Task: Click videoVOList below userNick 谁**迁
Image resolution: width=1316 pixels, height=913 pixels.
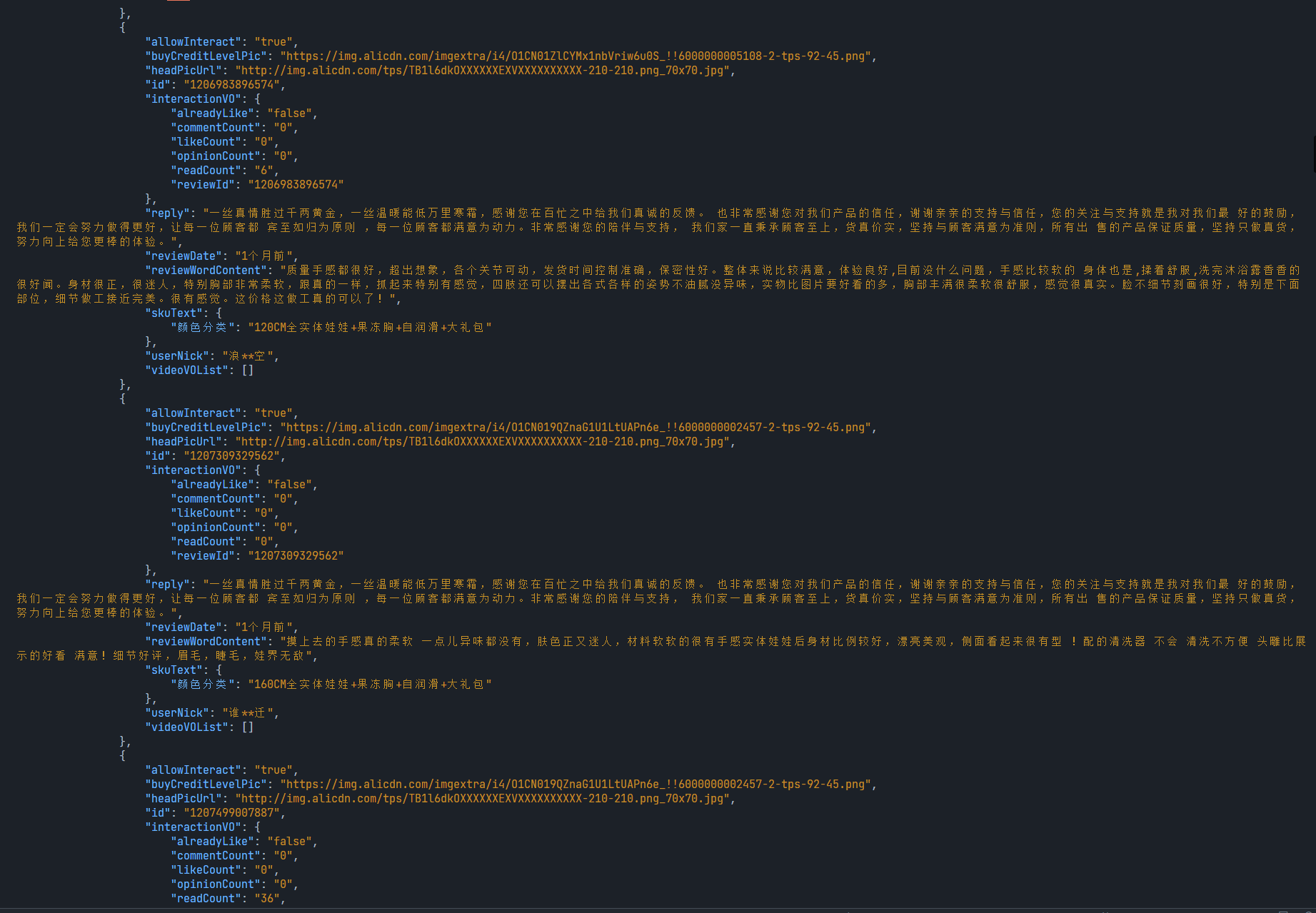Action: point(199,727)
